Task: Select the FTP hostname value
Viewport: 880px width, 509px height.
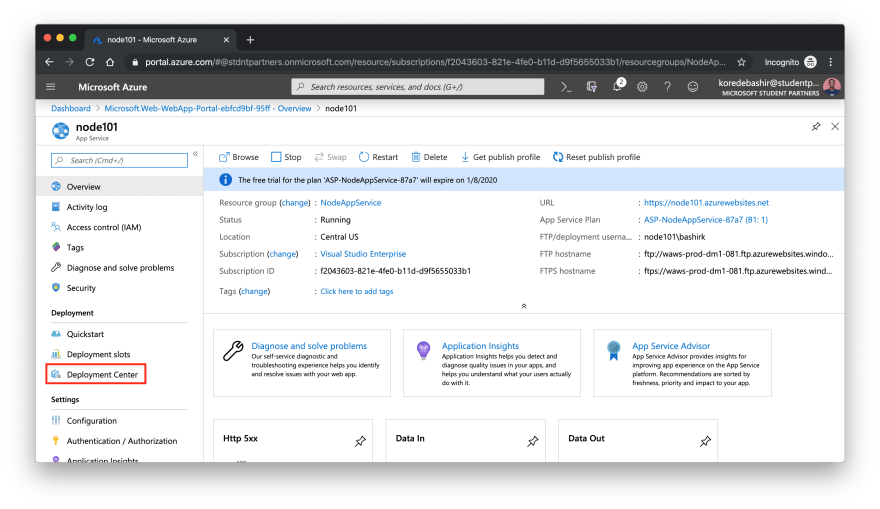Action: point(739,254)
